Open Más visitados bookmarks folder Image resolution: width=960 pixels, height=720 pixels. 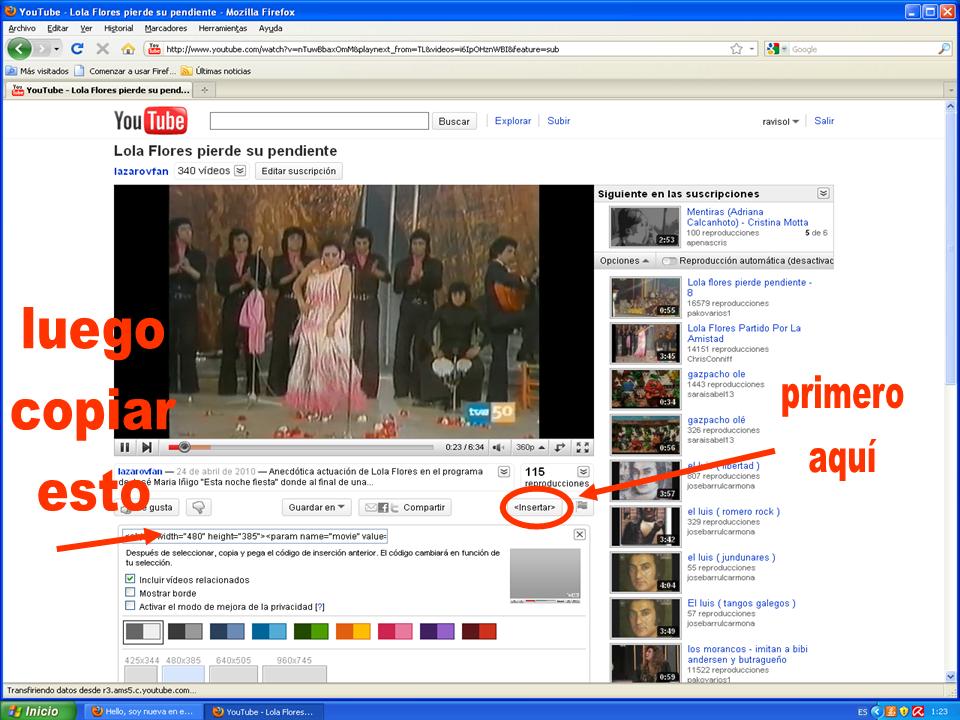37,71
